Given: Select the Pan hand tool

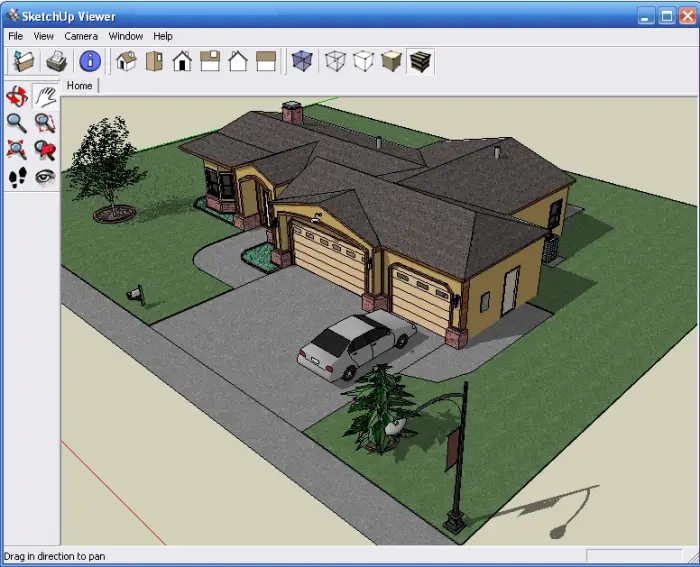Looking at the screenshot, I should tap(45, 96).
